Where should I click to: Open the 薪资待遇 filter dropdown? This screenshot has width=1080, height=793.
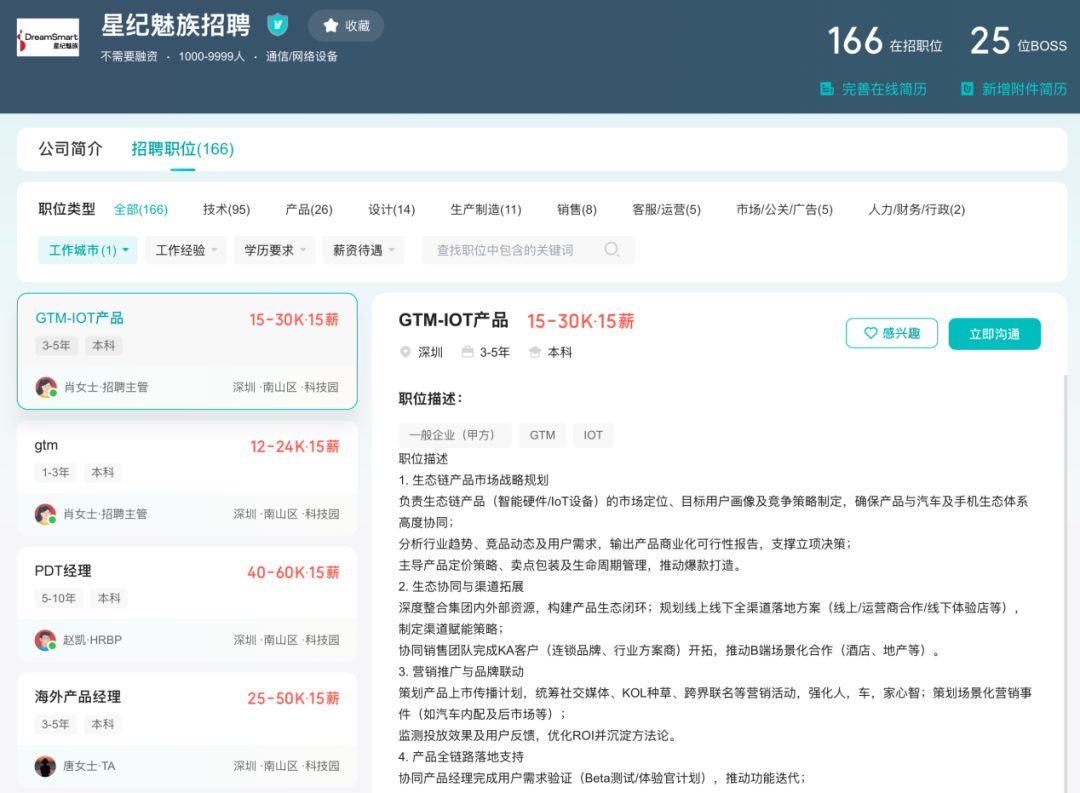(x=363, y=250)
